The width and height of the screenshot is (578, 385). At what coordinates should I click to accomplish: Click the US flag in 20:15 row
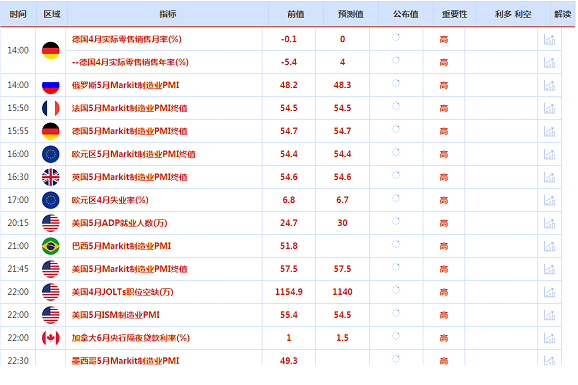[51, 223]
